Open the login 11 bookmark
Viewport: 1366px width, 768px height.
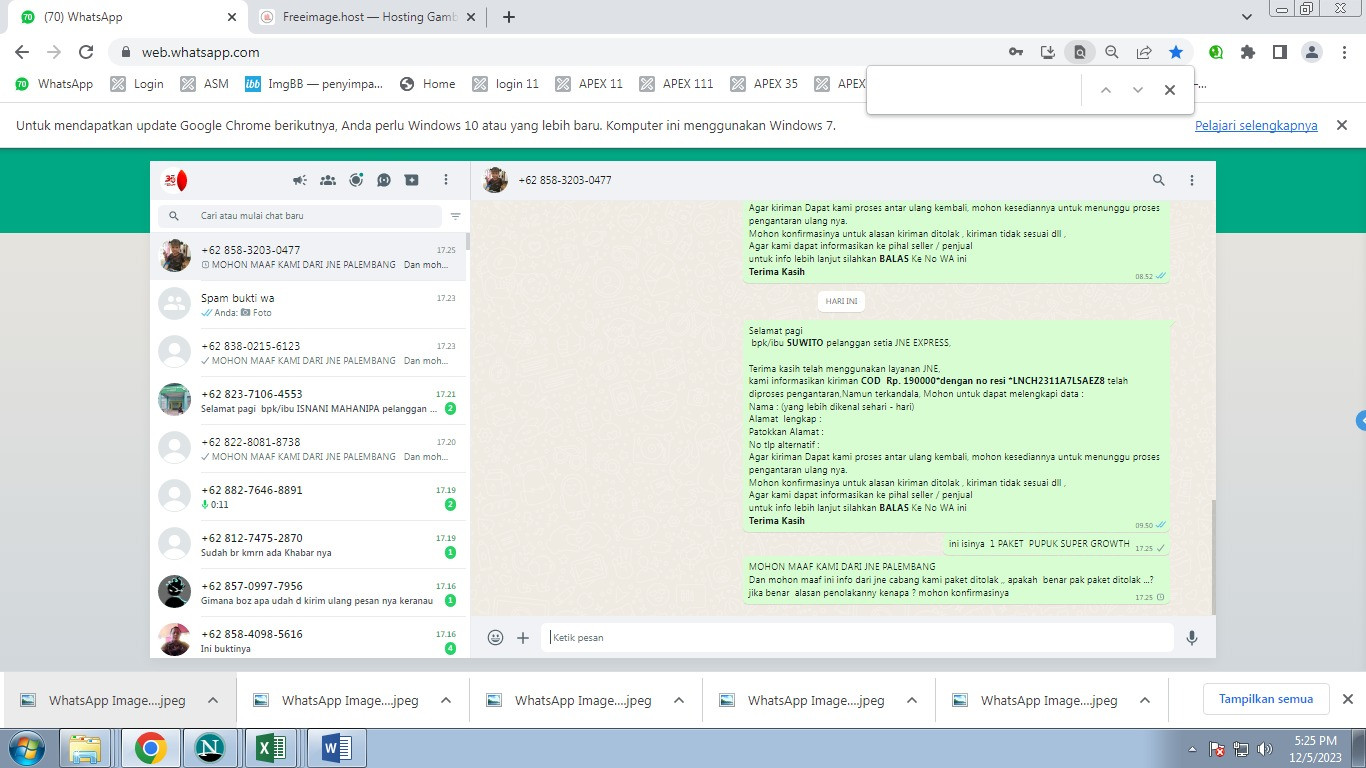click(506, 84)
